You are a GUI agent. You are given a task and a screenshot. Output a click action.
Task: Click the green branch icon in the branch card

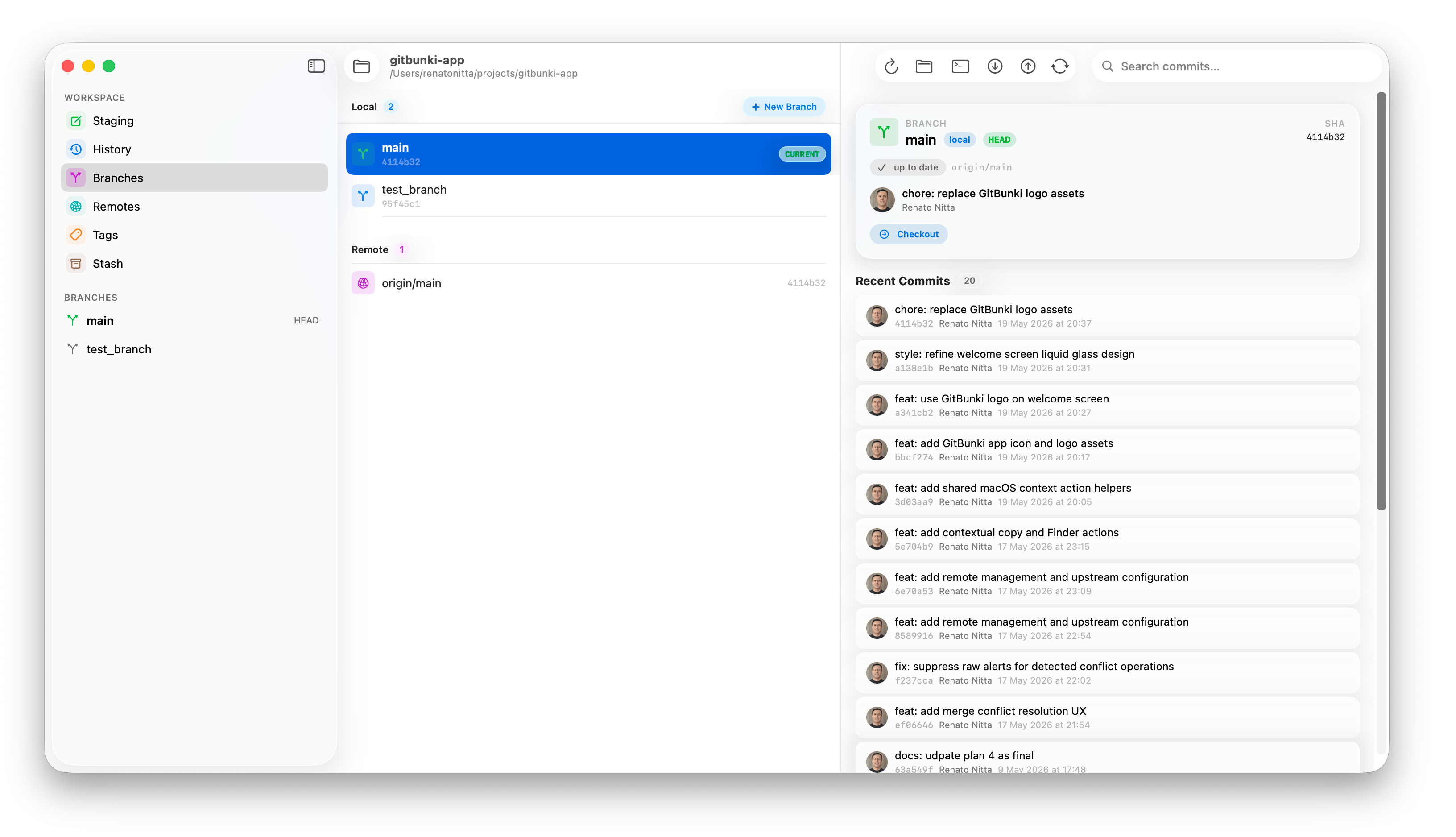coord(884,132)
